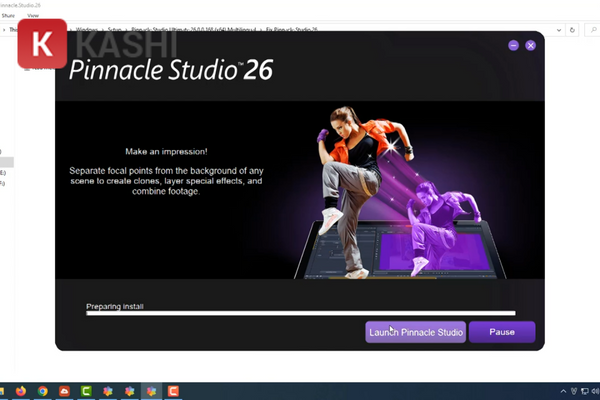The width and height of the screenshot is (600, 400).
Task: Open the Share ribbon tab
Action: click(7, 16)
